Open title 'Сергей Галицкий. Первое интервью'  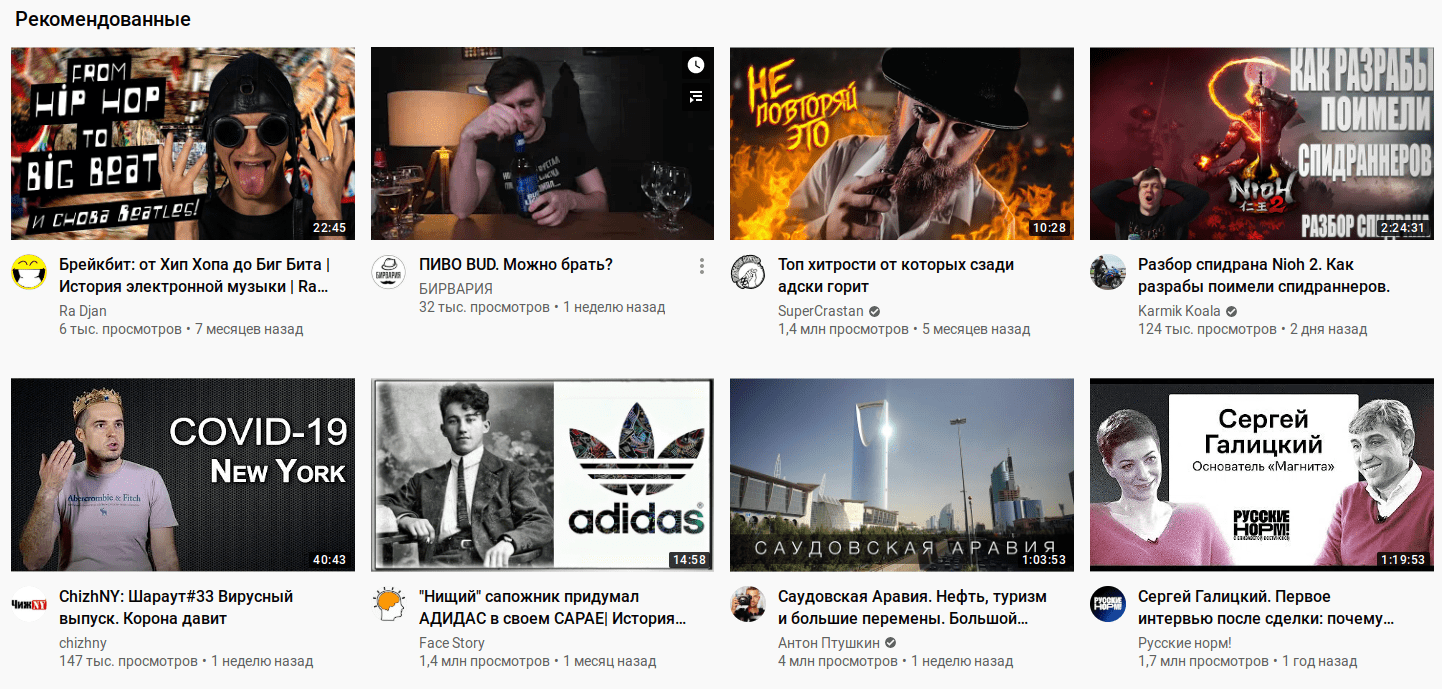[x=1266, y=608]
